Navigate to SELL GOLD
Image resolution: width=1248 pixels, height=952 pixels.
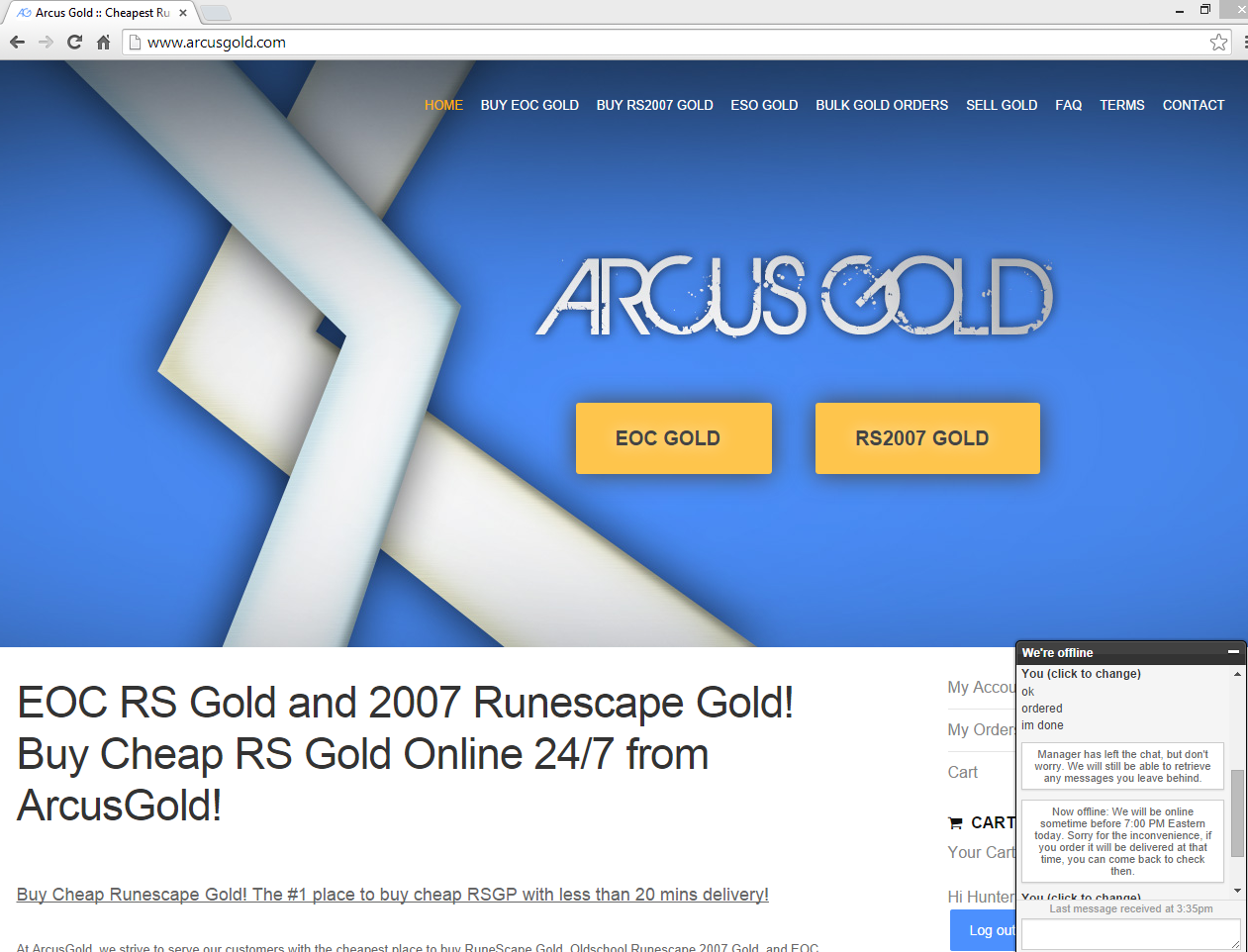(x=1002, y=105)
